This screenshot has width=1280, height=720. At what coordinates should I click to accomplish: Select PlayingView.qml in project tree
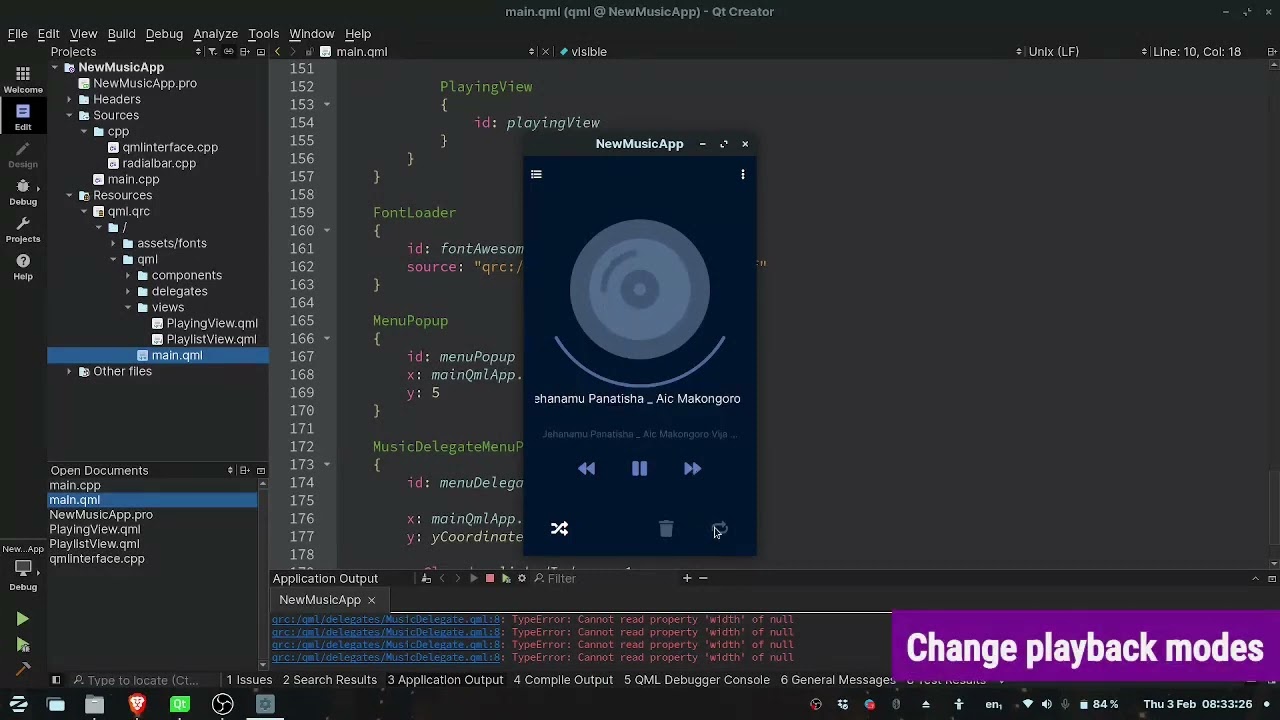(212, 324)
